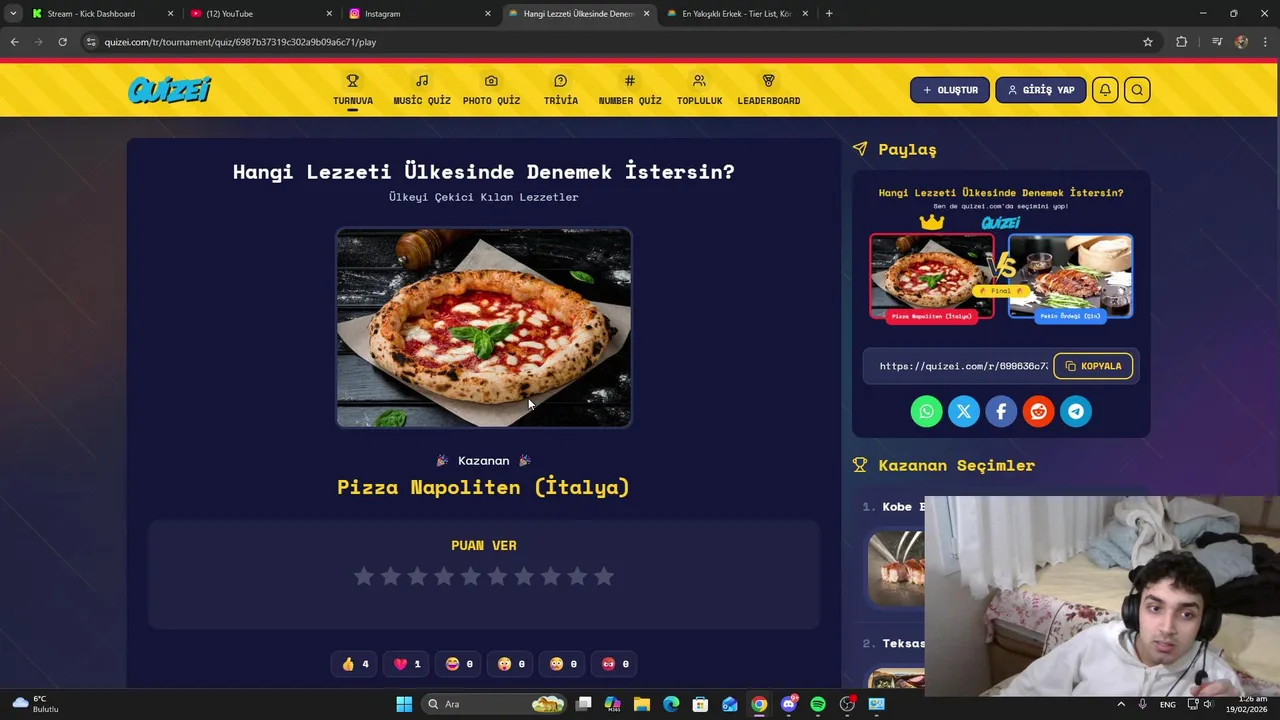Open notifications bell icon
The width and height of the screenshot is (1280, 720).
pos(1105,90)
